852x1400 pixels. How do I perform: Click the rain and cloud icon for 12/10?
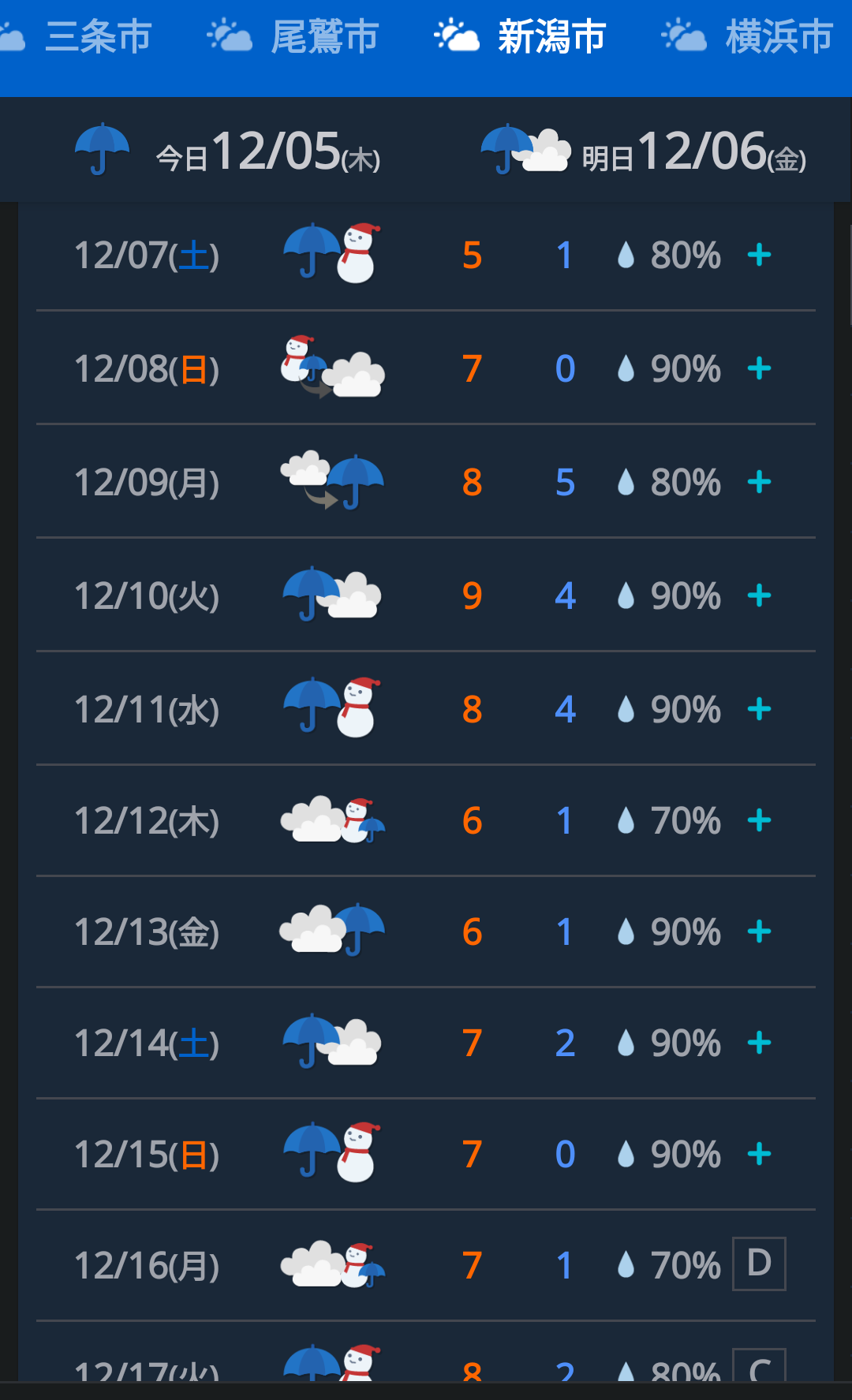click(332, 594)
